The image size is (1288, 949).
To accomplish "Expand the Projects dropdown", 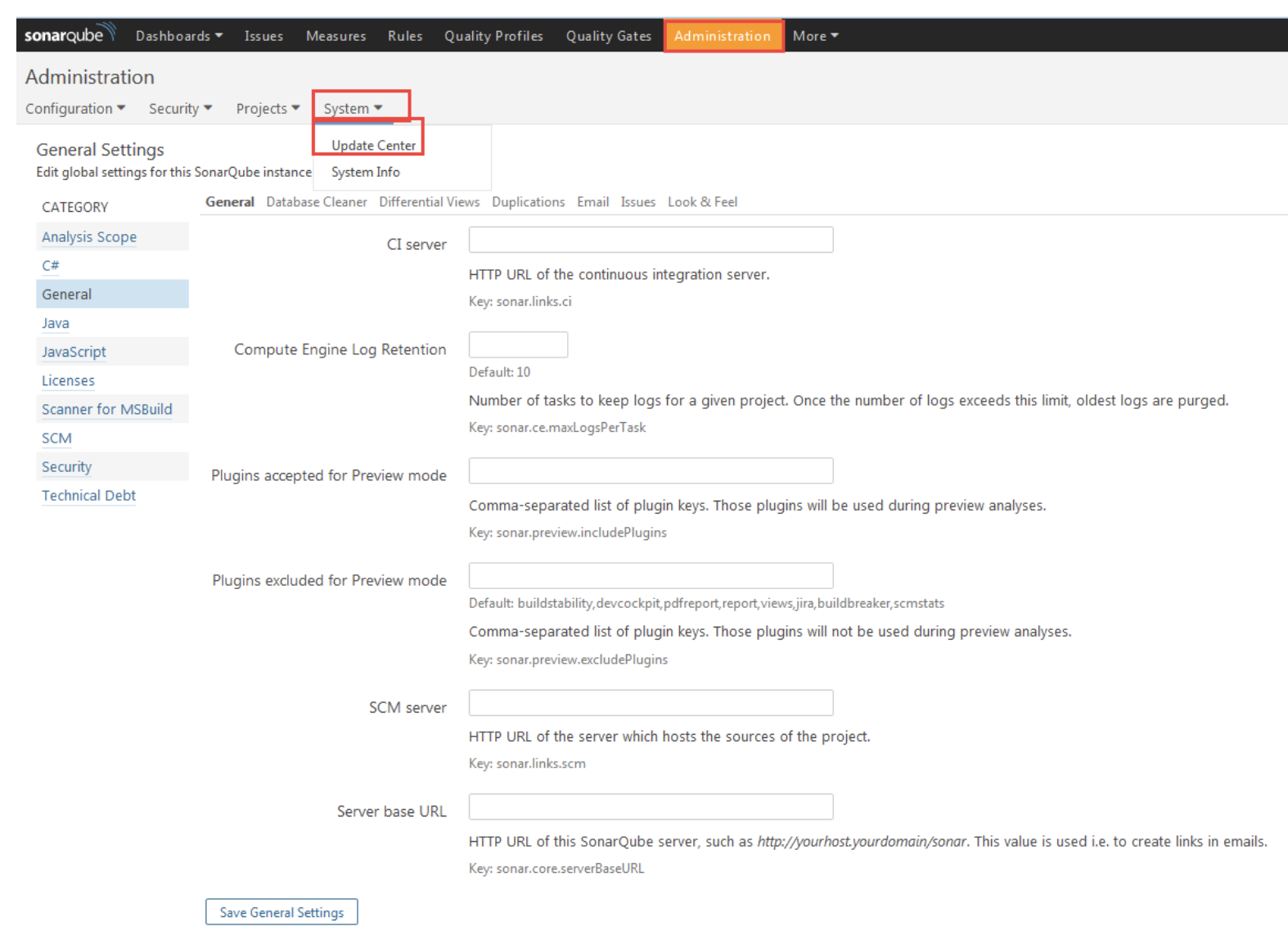I will 268,109.
